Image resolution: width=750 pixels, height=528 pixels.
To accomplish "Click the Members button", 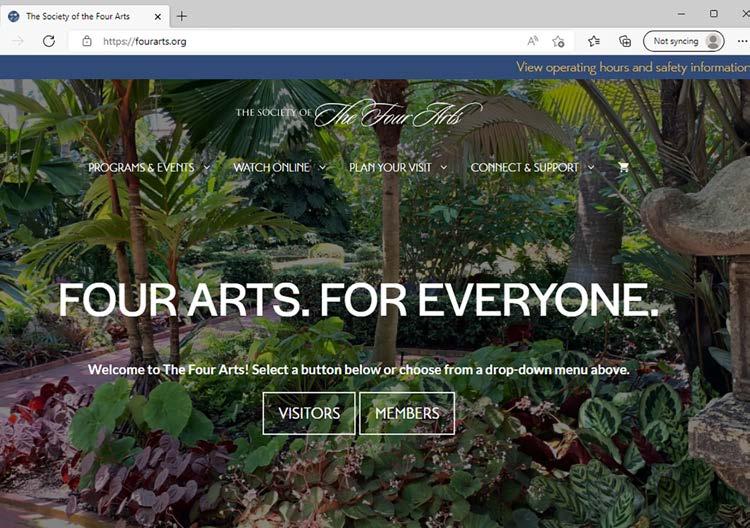I will 407,413.
